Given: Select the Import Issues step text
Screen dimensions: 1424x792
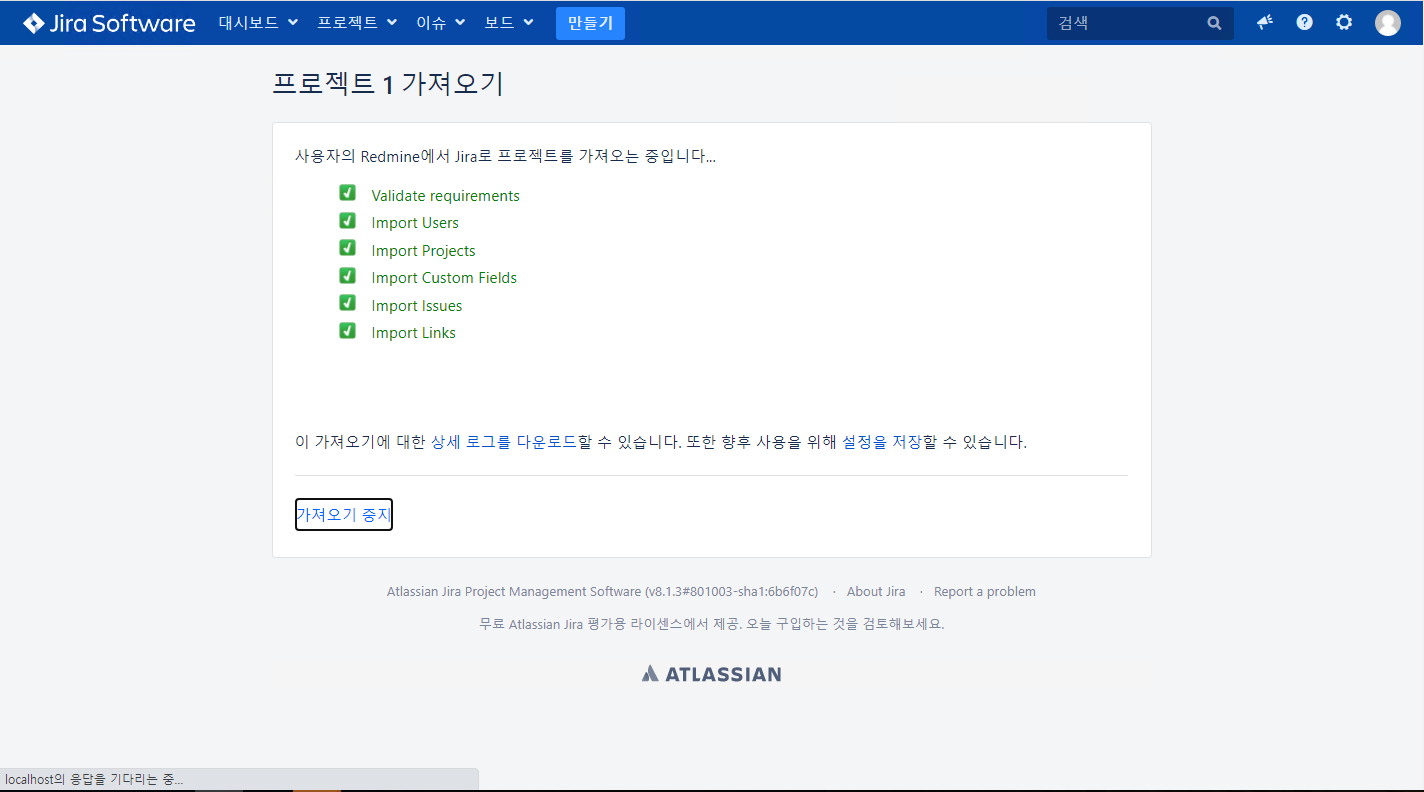Looking at the screenshot, I should click(417, 306).
